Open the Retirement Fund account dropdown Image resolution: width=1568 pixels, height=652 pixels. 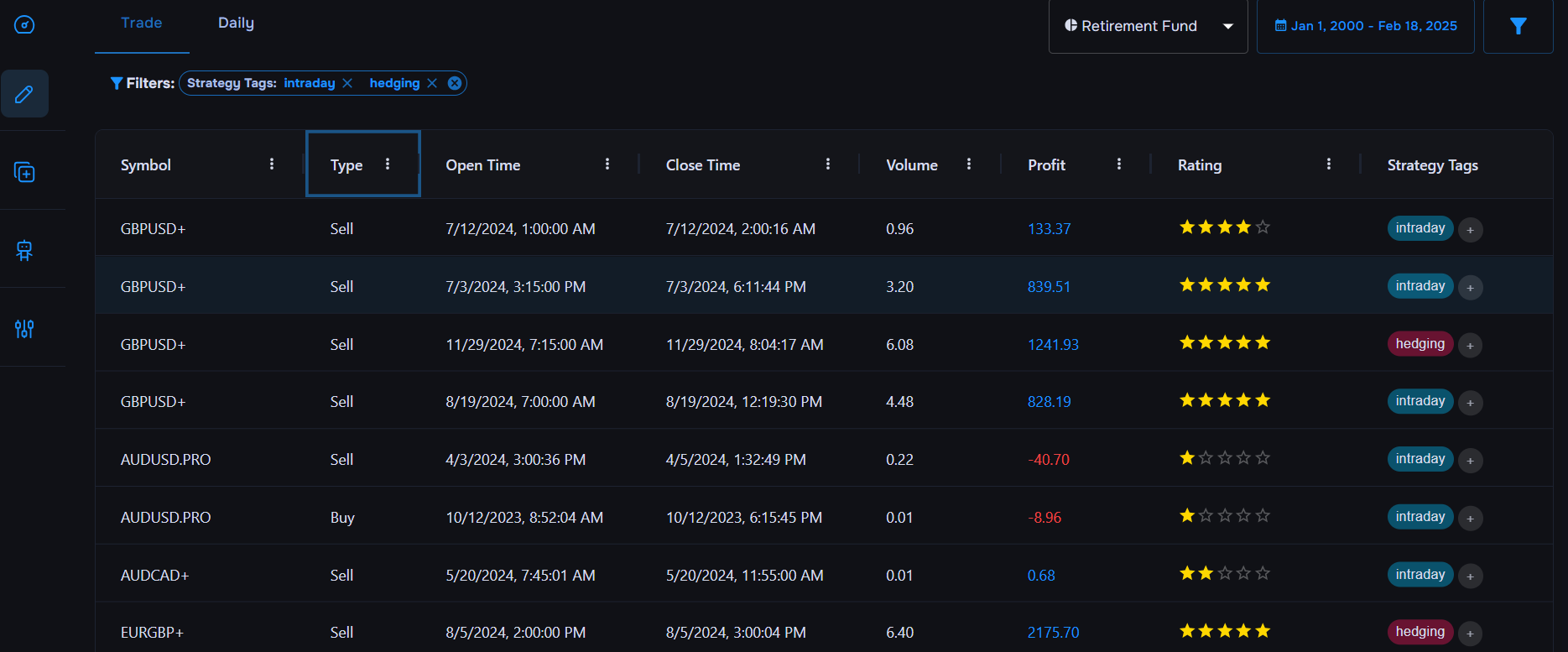(x=1149, y=26)
